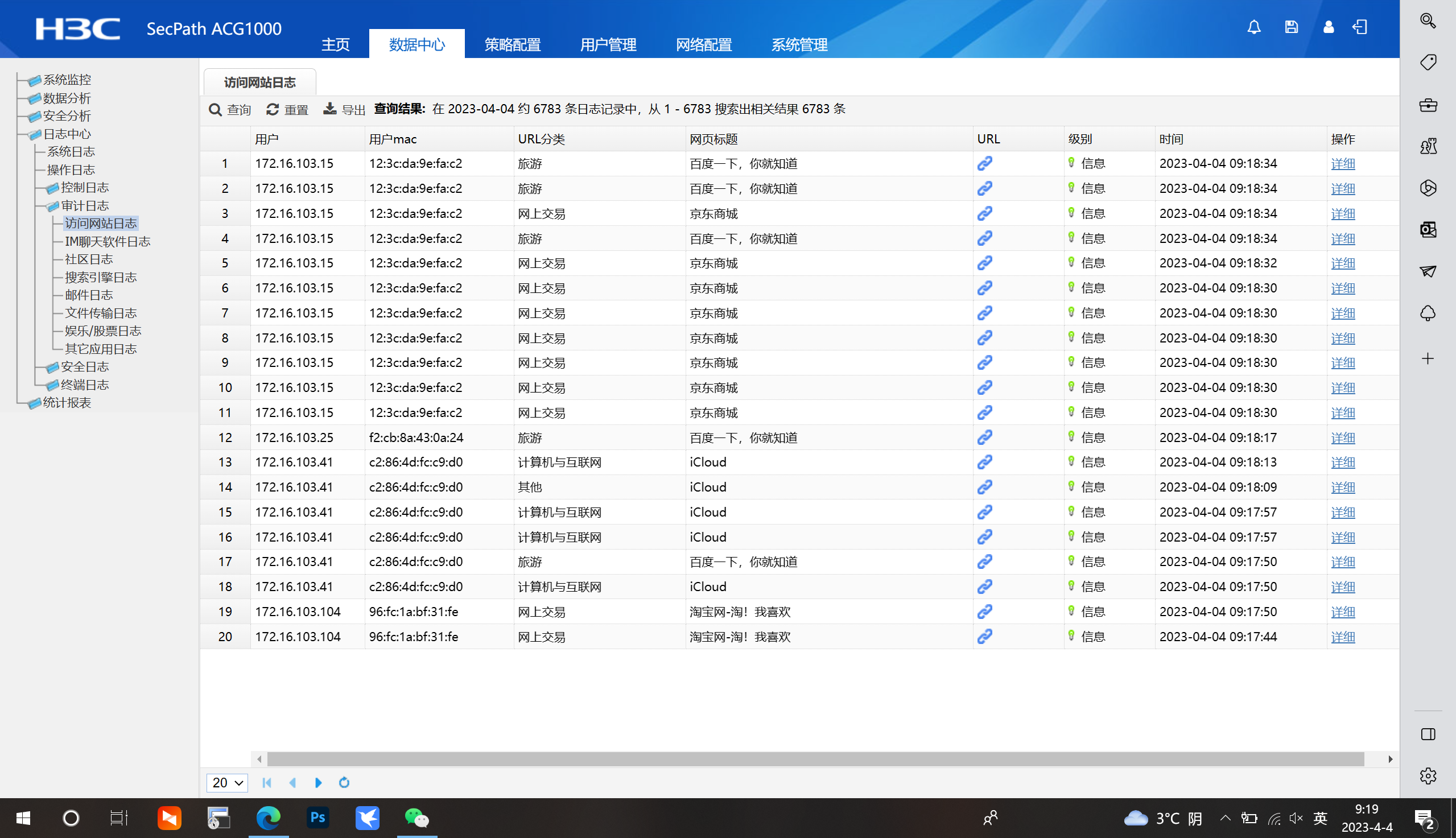Screen dimensions: 1456x838
Task: Click the horizontal scrollbar under table
Action: (x=815, y=759)
